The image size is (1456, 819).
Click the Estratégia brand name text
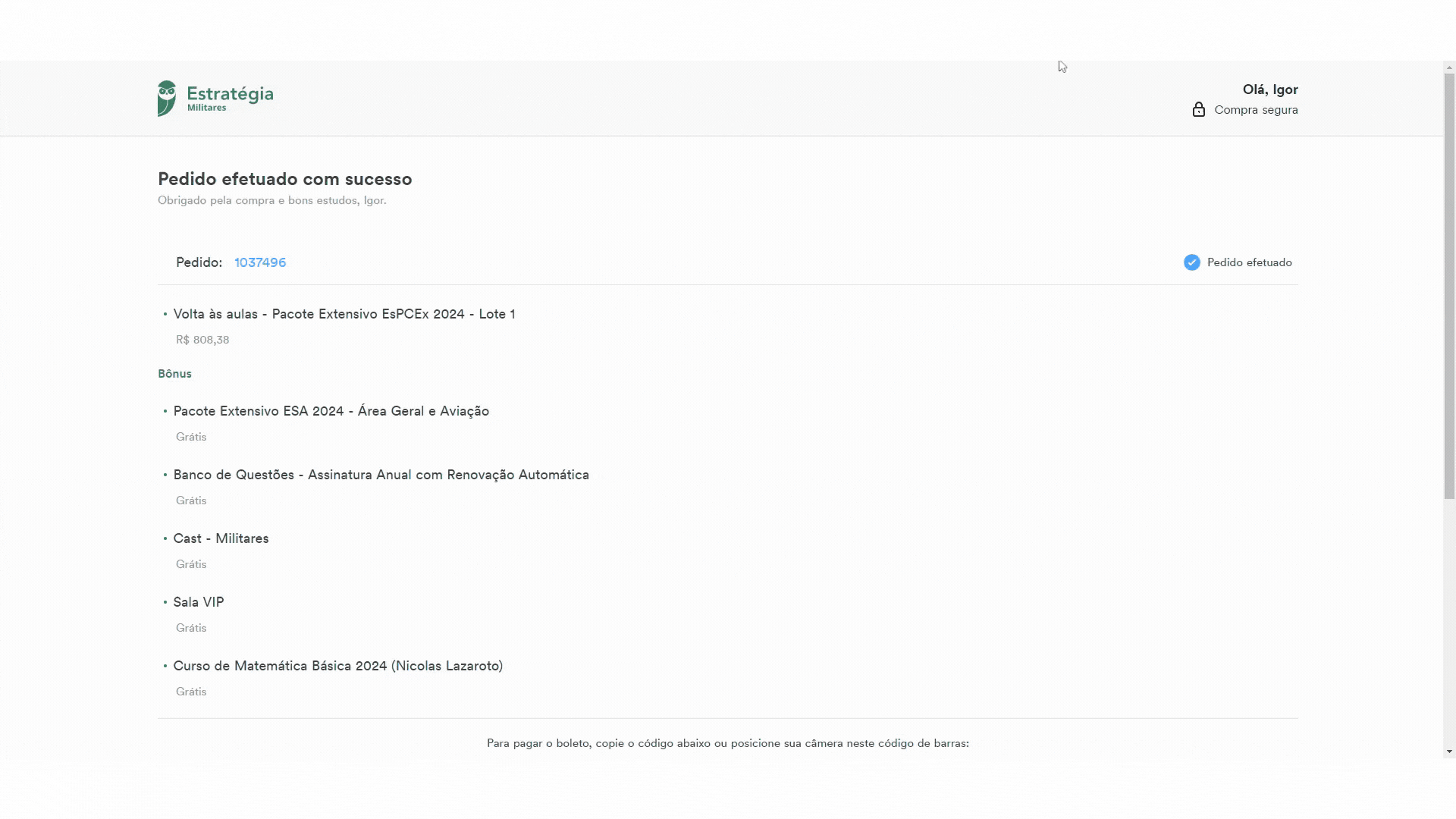[x=230, y=93]
